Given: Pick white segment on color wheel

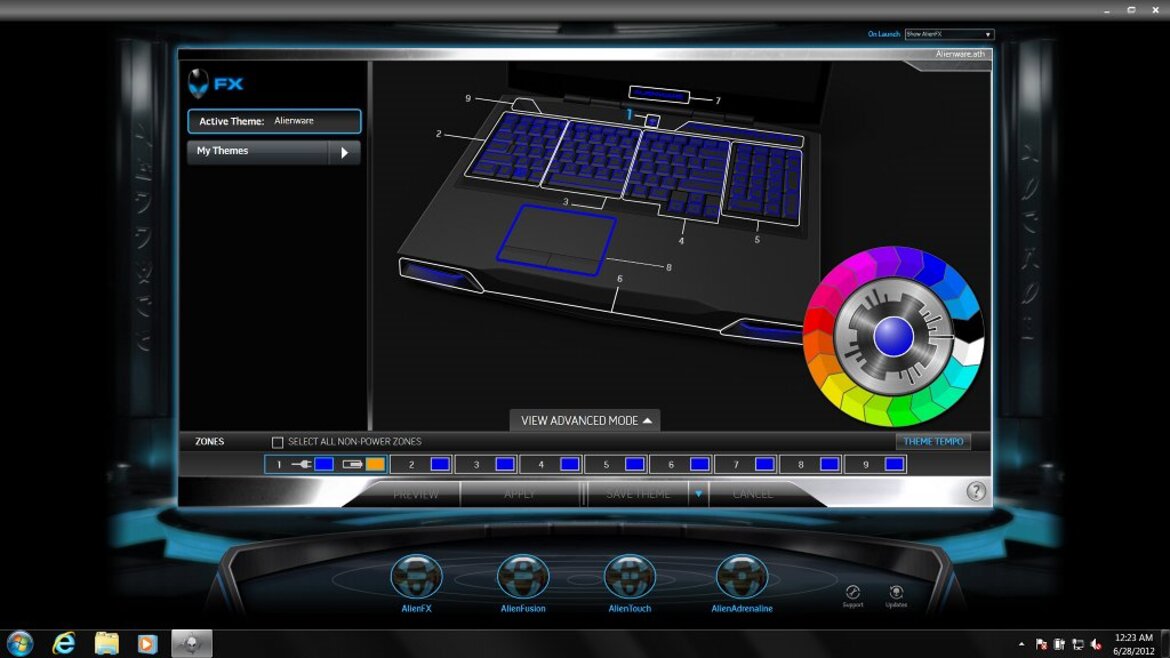Looking at the screenshot, I should click(970, 351).
